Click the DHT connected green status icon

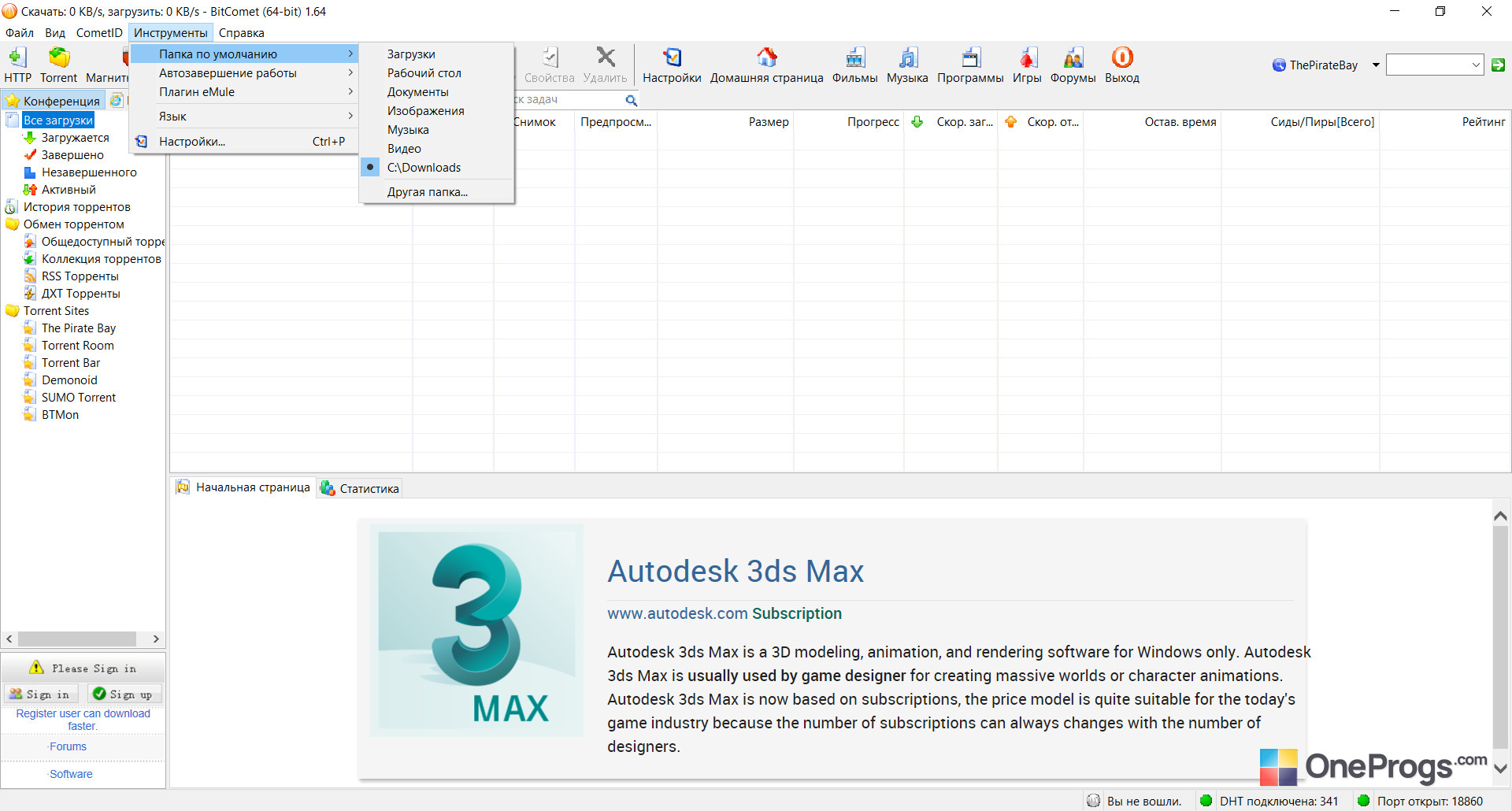(x=1206, y=801)
